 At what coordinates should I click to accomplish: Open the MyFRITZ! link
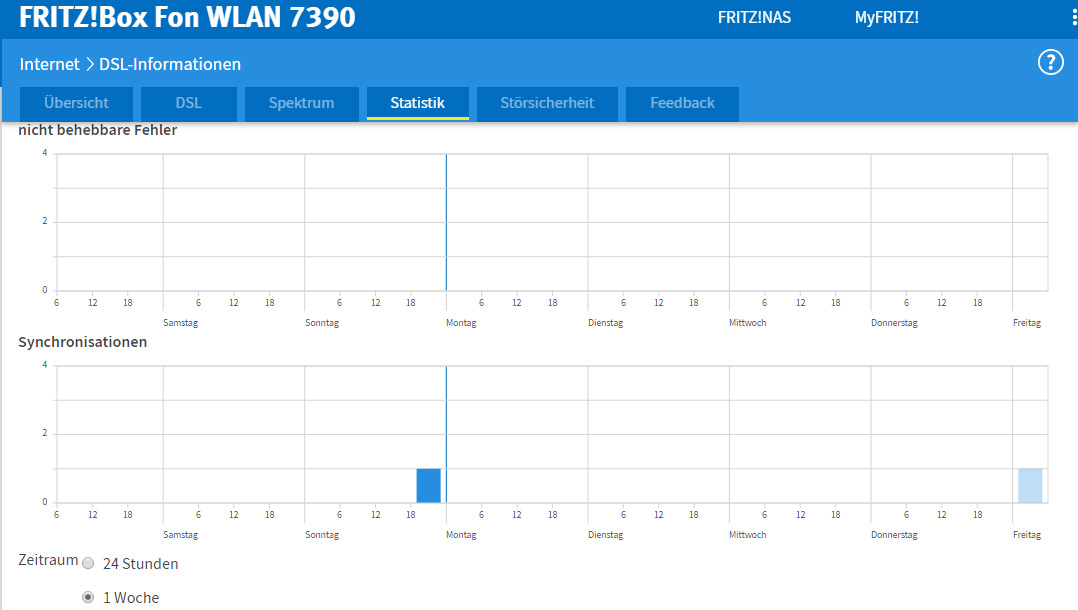tap(886, 17)
